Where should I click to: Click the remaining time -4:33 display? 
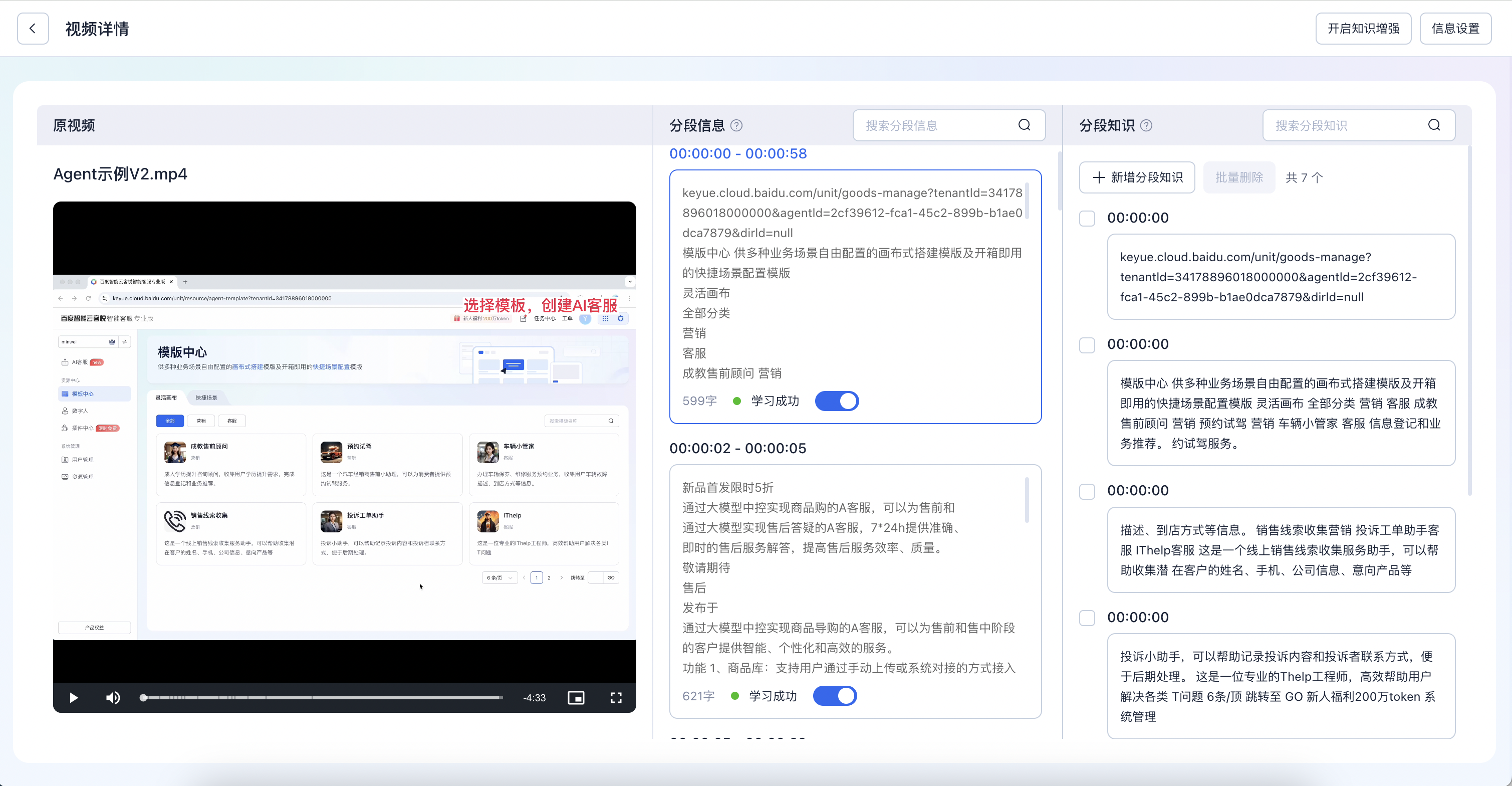point(534,698)
